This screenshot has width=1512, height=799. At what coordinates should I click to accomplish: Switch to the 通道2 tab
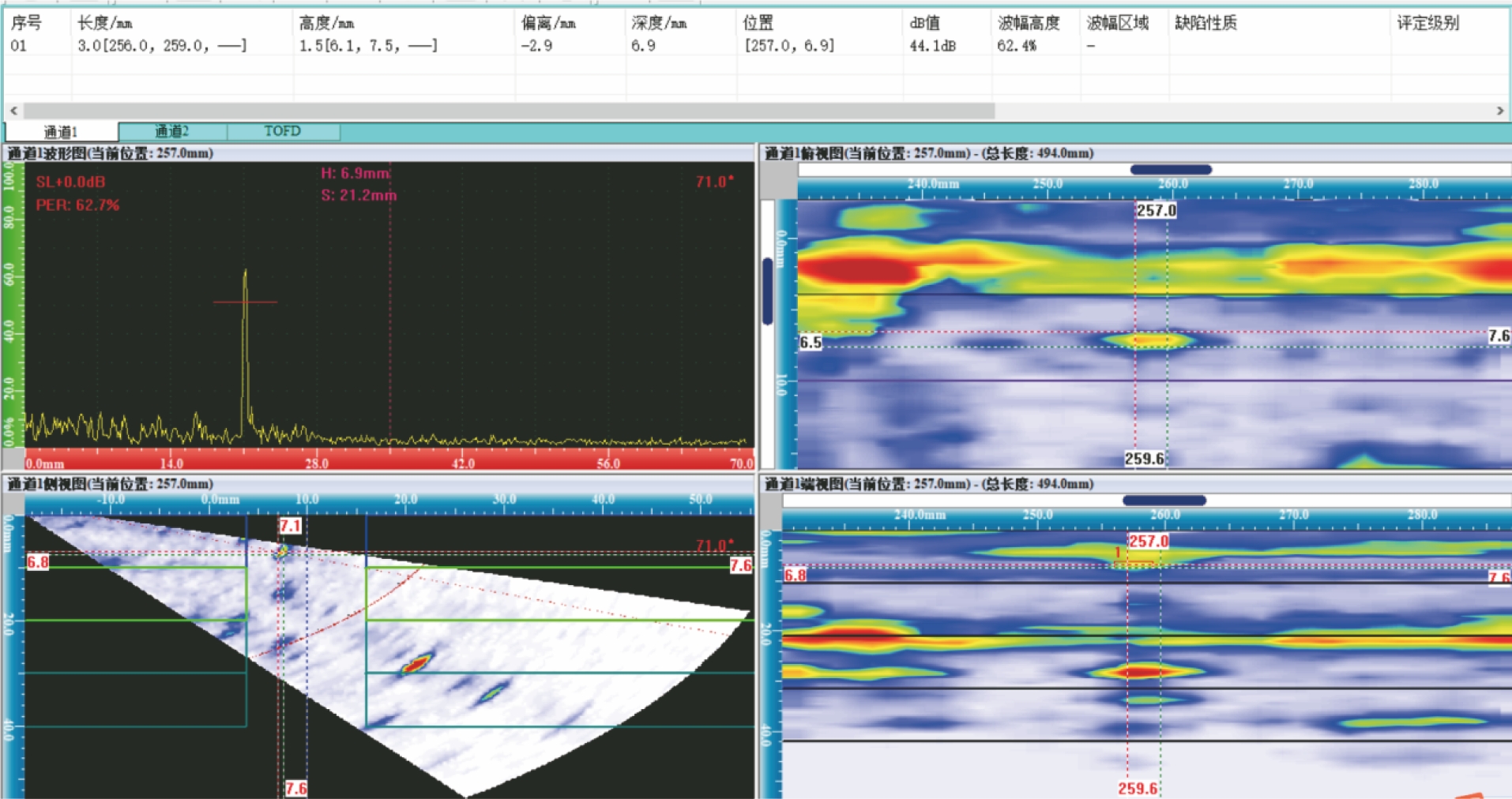pos(172,131)
